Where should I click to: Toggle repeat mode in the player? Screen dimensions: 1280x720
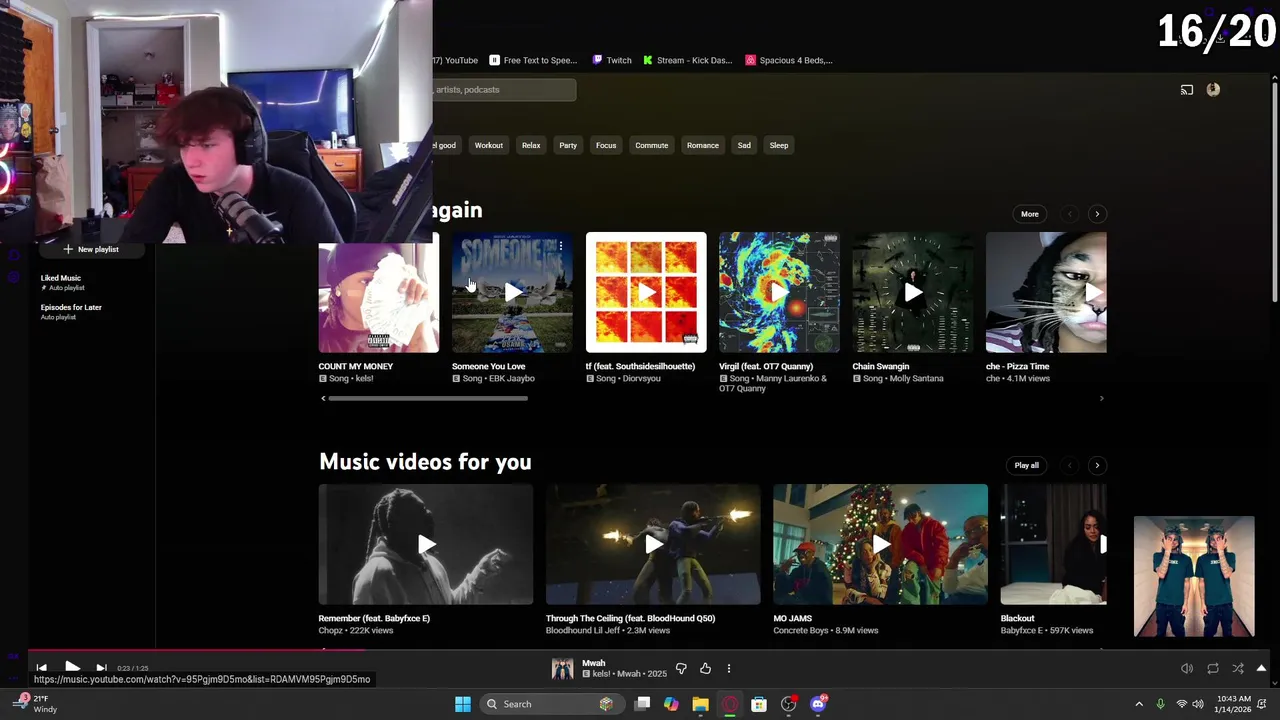[x=1212, y=668]
